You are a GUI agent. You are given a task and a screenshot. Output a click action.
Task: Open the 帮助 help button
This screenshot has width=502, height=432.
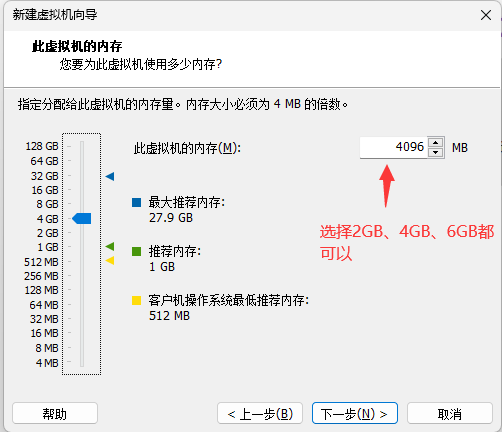click(x=55, y=413)
